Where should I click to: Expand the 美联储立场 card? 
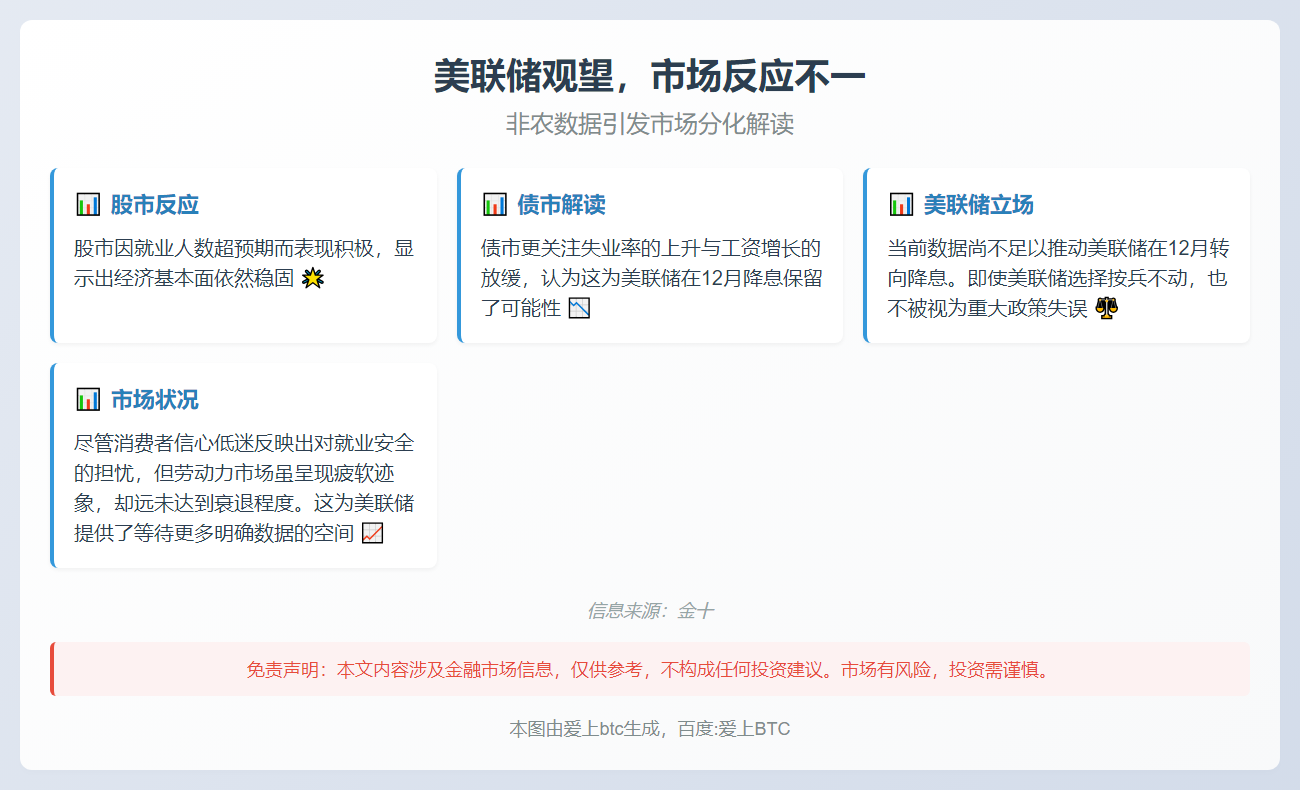coord(1055,255)
